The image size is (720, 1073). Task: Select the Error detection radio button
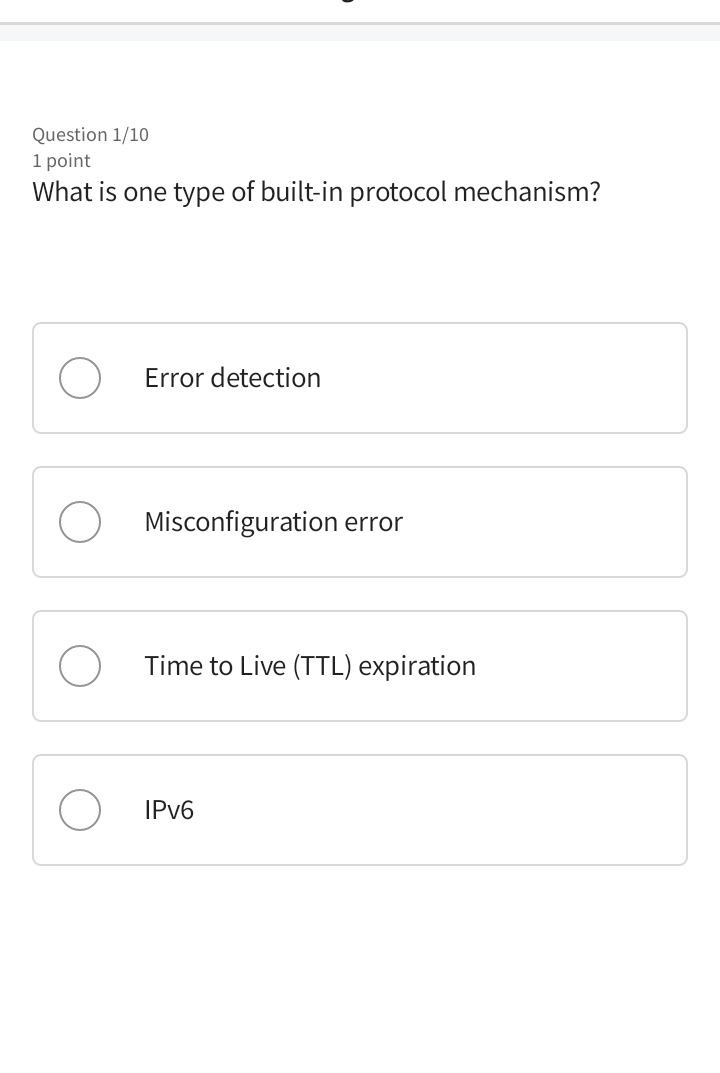tap(80, 378)
